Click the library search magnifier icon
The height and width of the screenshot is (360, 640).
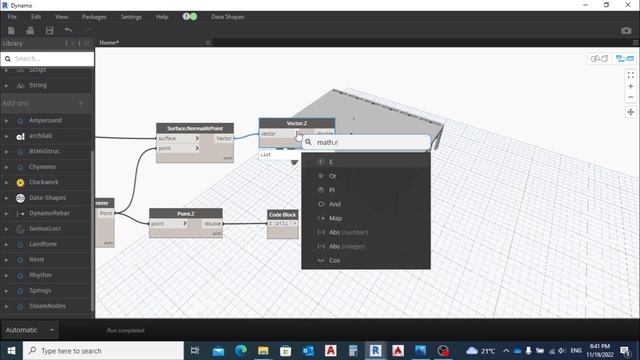pos(8,59)
